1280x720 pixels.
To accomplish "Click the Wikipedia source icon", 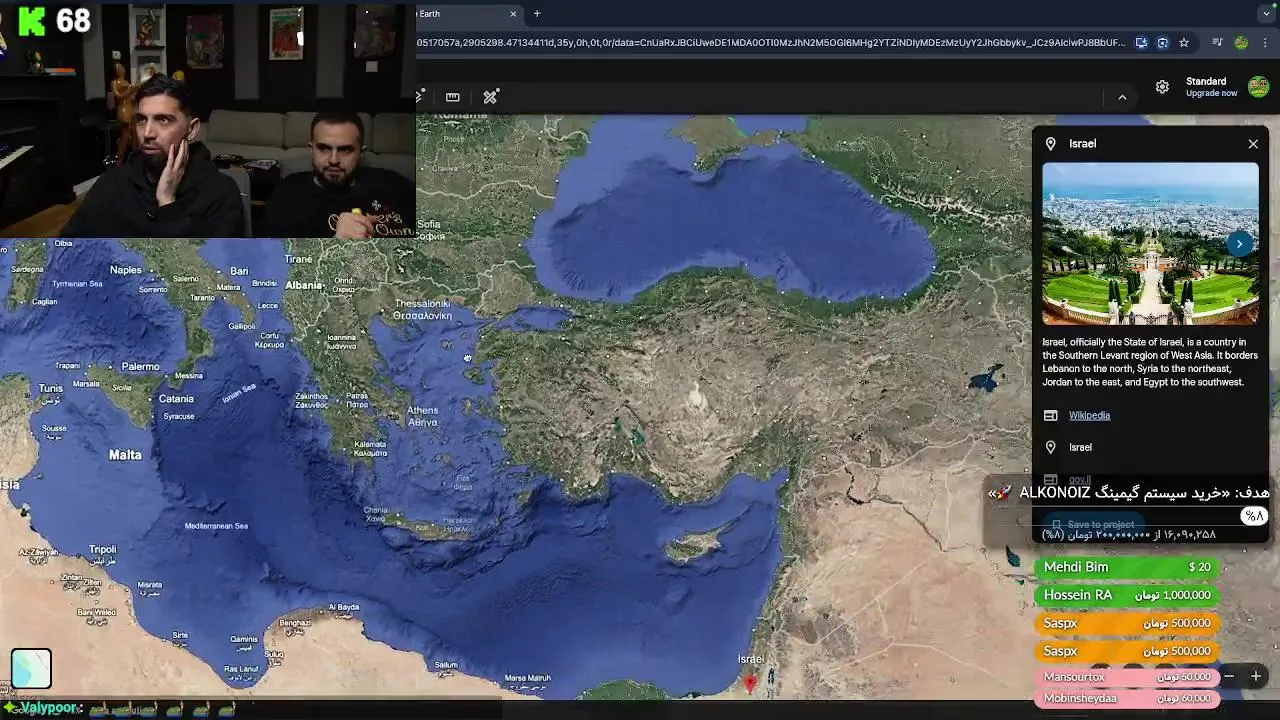I will (x=1050, y=415).
